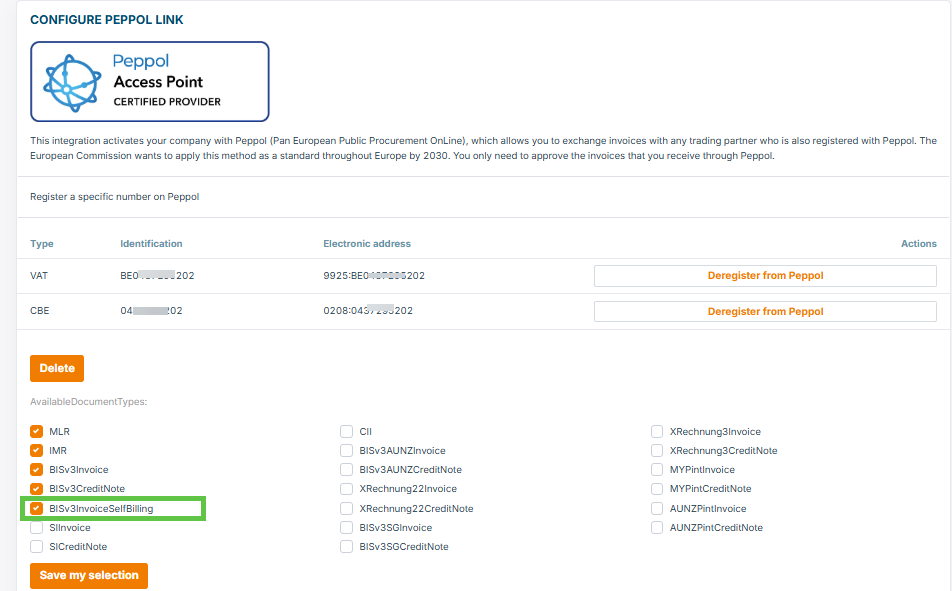Check the CII document type
Image resolution: width=952 pixels, height=591 pixels.
[x=346, y=431]
